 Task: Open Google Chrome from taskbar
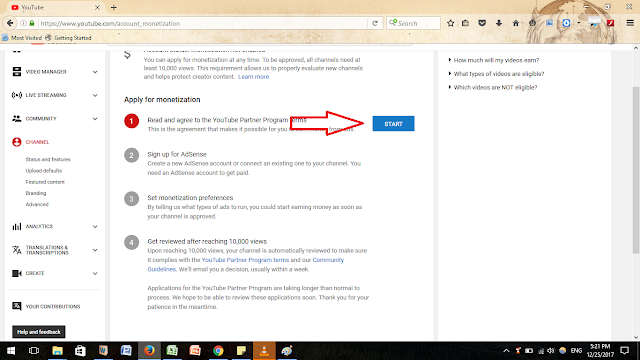(218, 351)
